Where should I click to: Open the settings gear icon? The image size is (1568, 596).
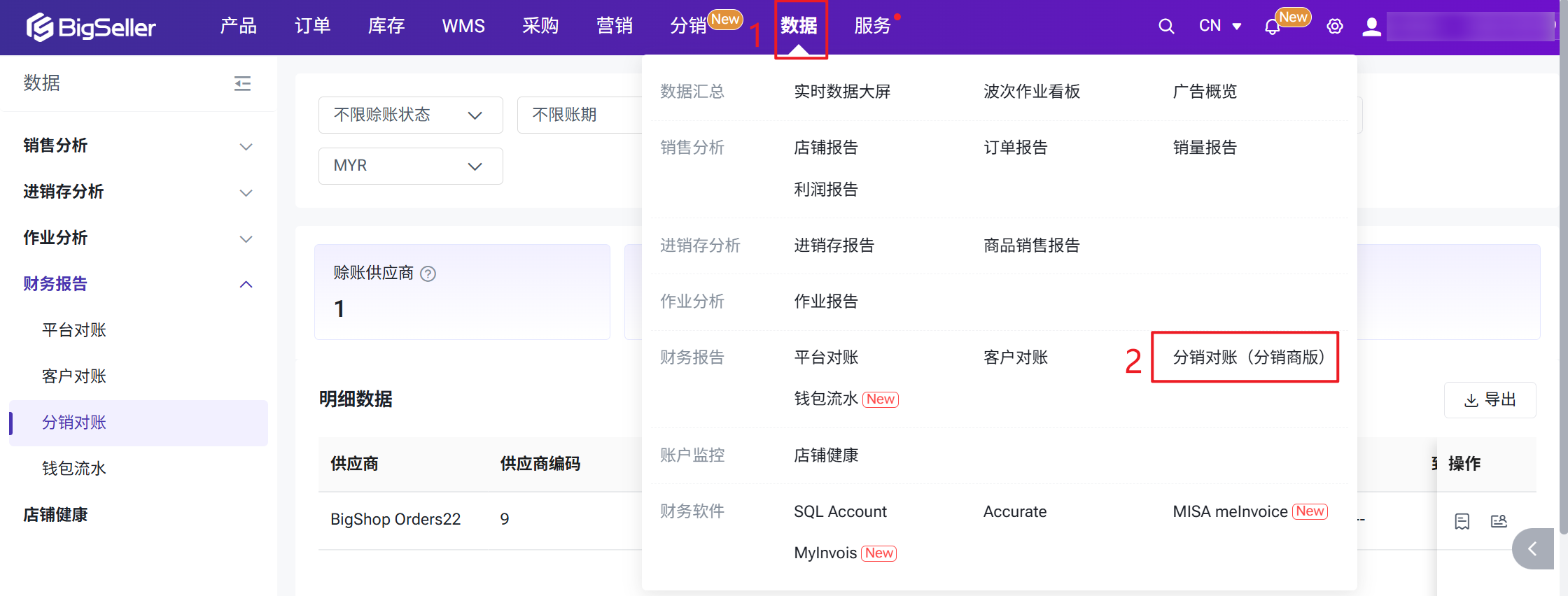tap(1334, 27)
